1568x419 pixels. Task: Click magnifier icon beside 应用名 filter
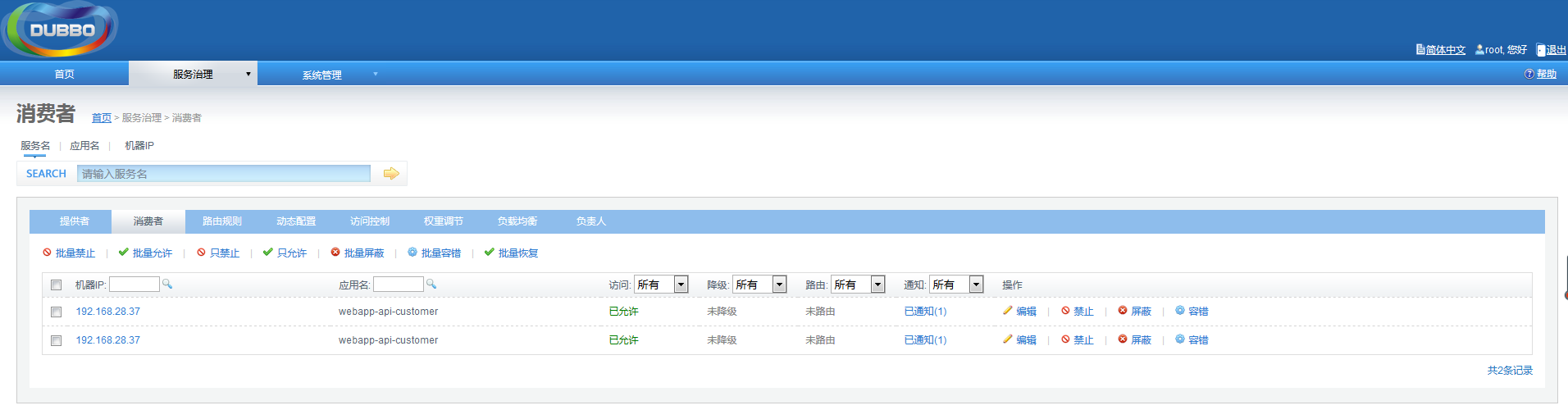(431, 284)
